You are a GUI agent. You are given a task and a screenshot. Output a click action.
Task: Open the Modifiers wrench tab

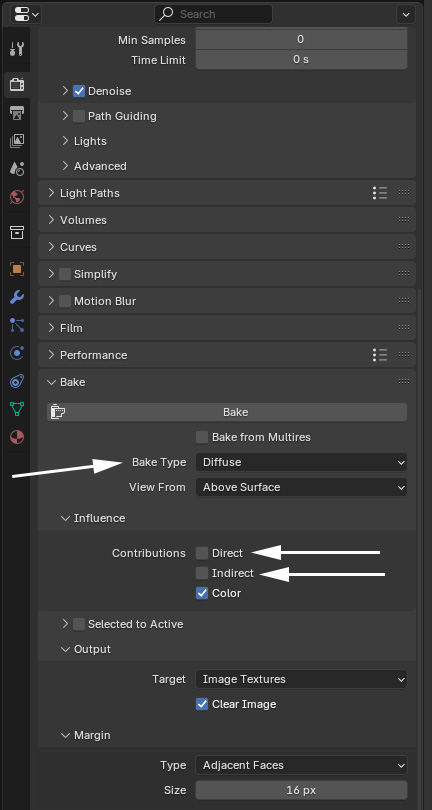click(17, 297)
